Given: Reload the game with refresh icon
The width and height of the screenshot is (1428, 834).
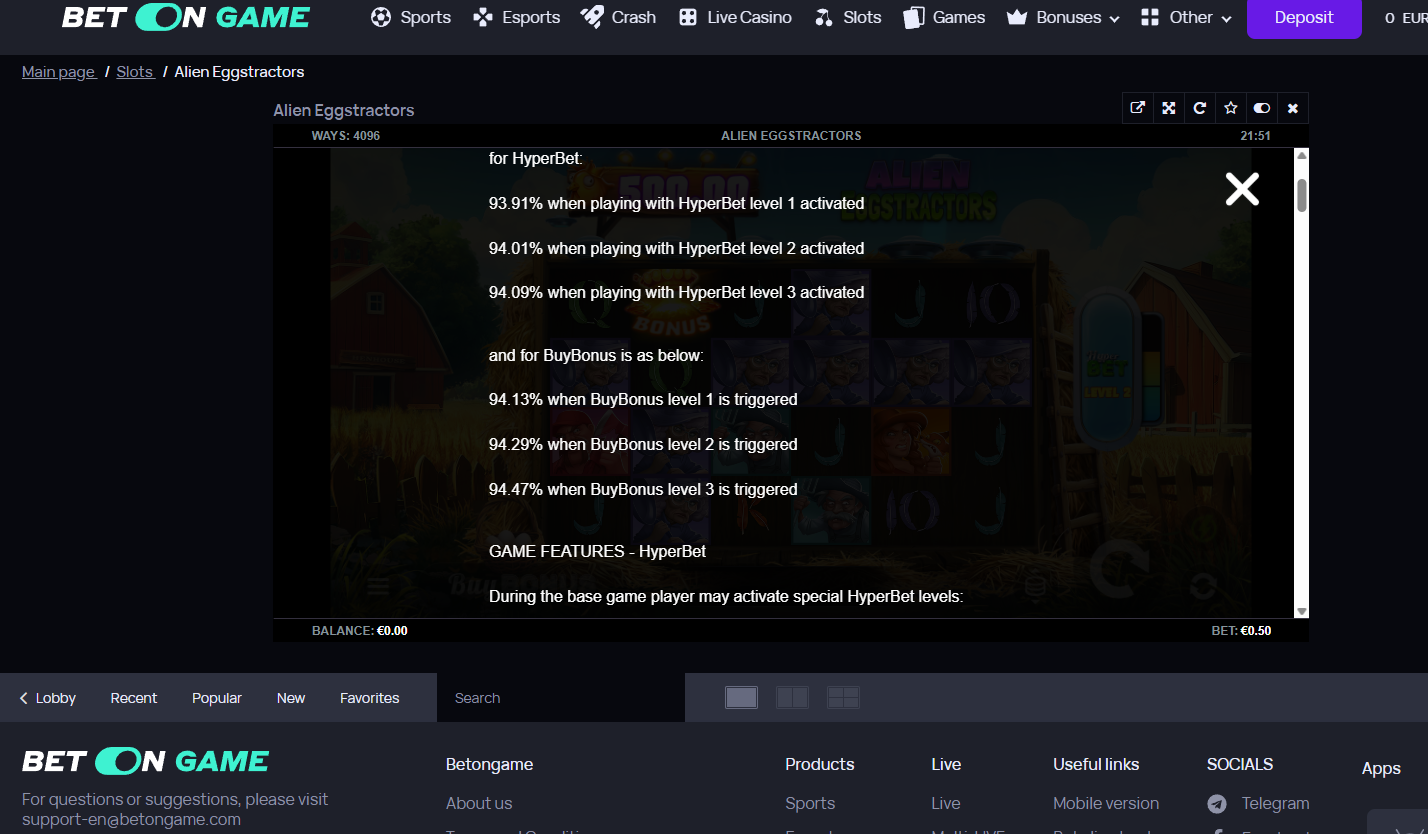Looking at the screenshot, I should click(x=1199, y=108).
